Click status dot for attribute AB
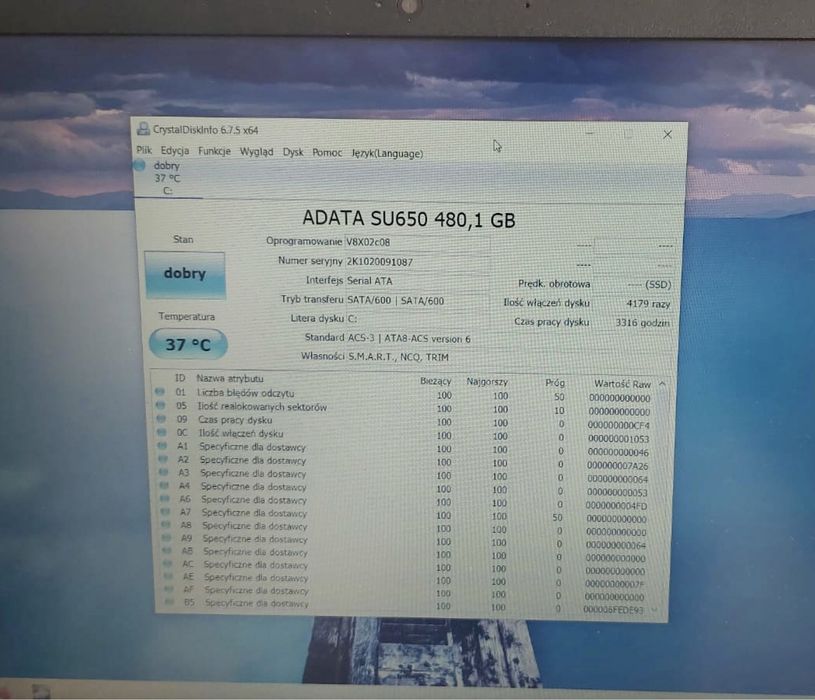This screenshot has height=700, width=815. click(167, 550)
